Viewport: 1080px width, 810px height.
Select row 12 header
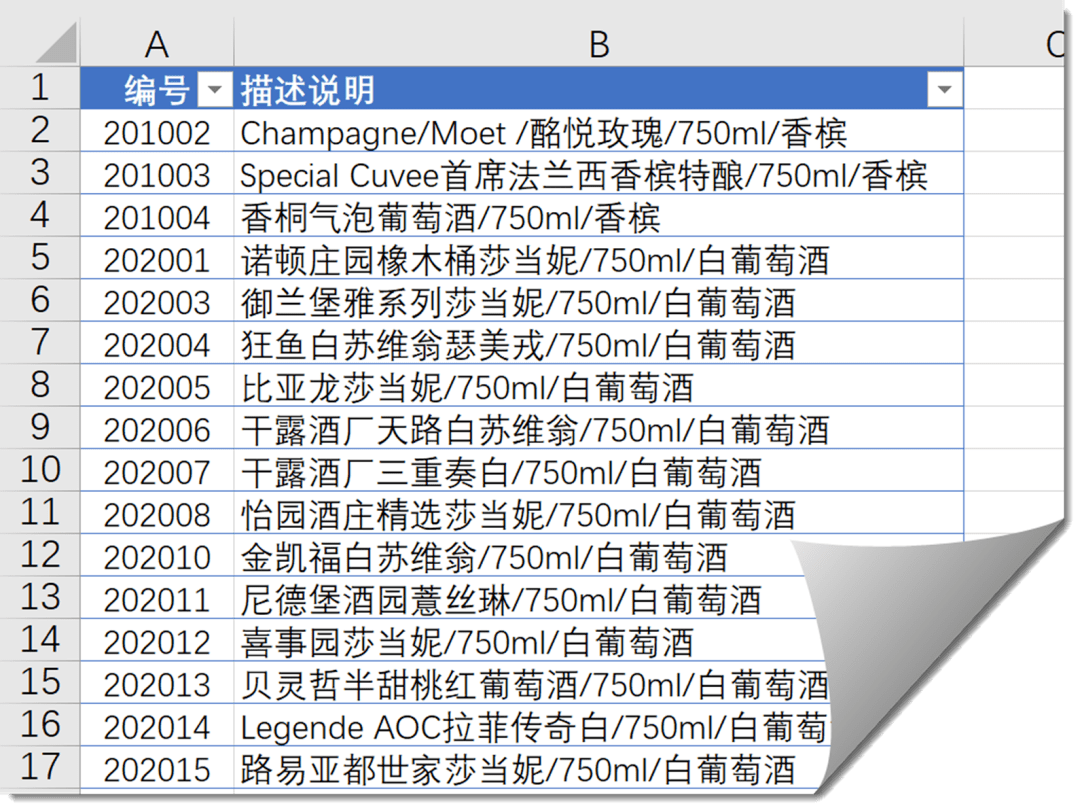[x=40, y=555]
